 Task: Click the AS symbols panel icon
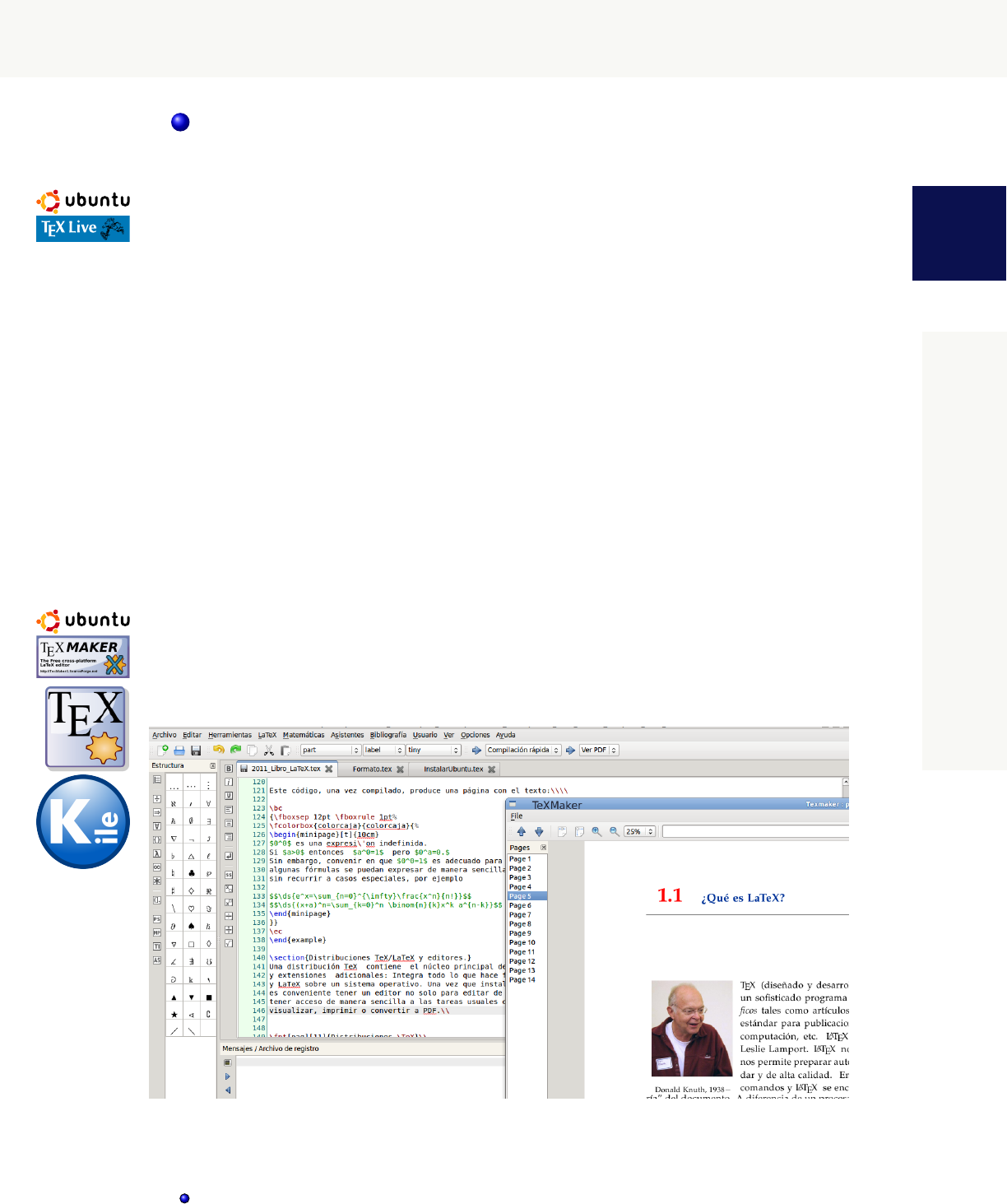pyautogui.click(x=157, y=960)
